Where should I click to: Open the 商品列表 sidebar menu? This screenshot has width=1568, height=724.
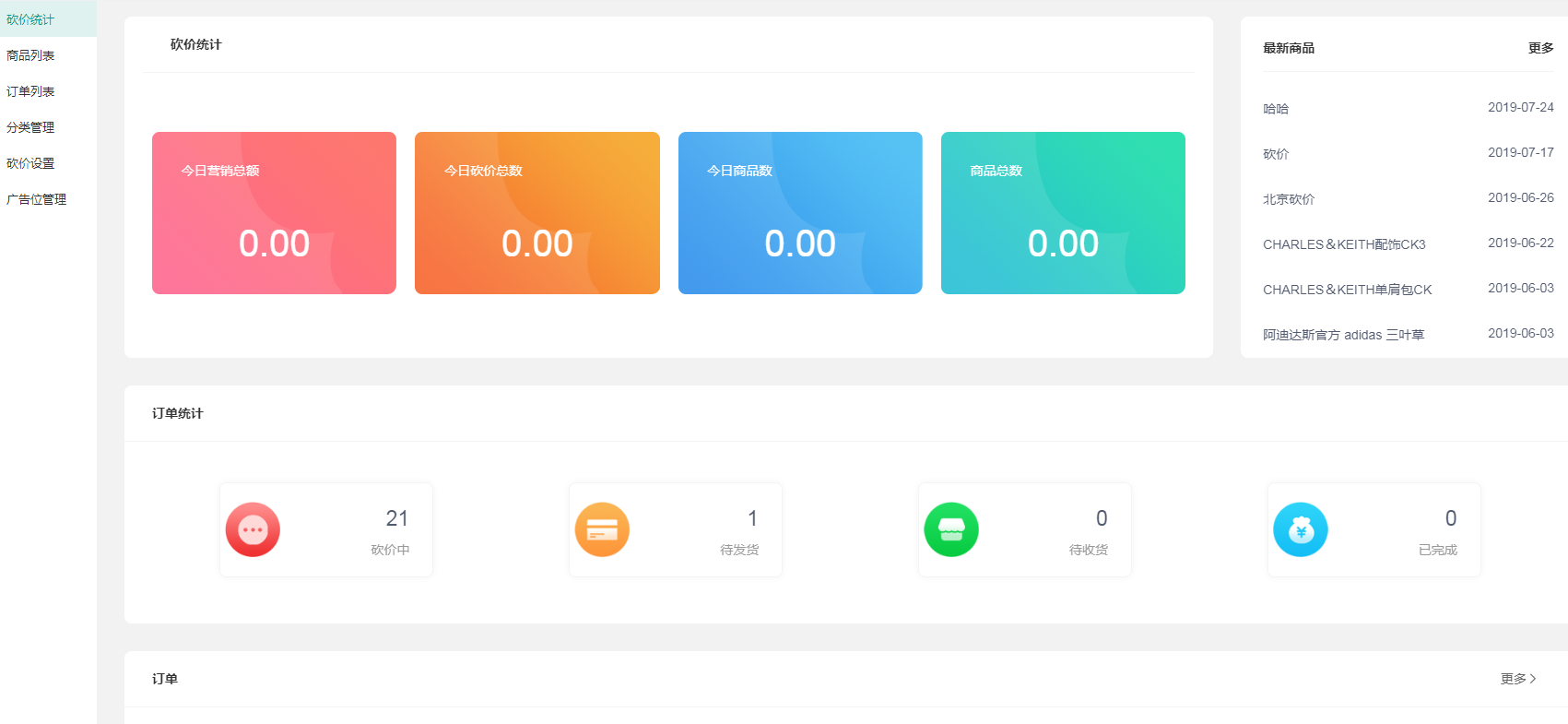[x=48, y=55]
